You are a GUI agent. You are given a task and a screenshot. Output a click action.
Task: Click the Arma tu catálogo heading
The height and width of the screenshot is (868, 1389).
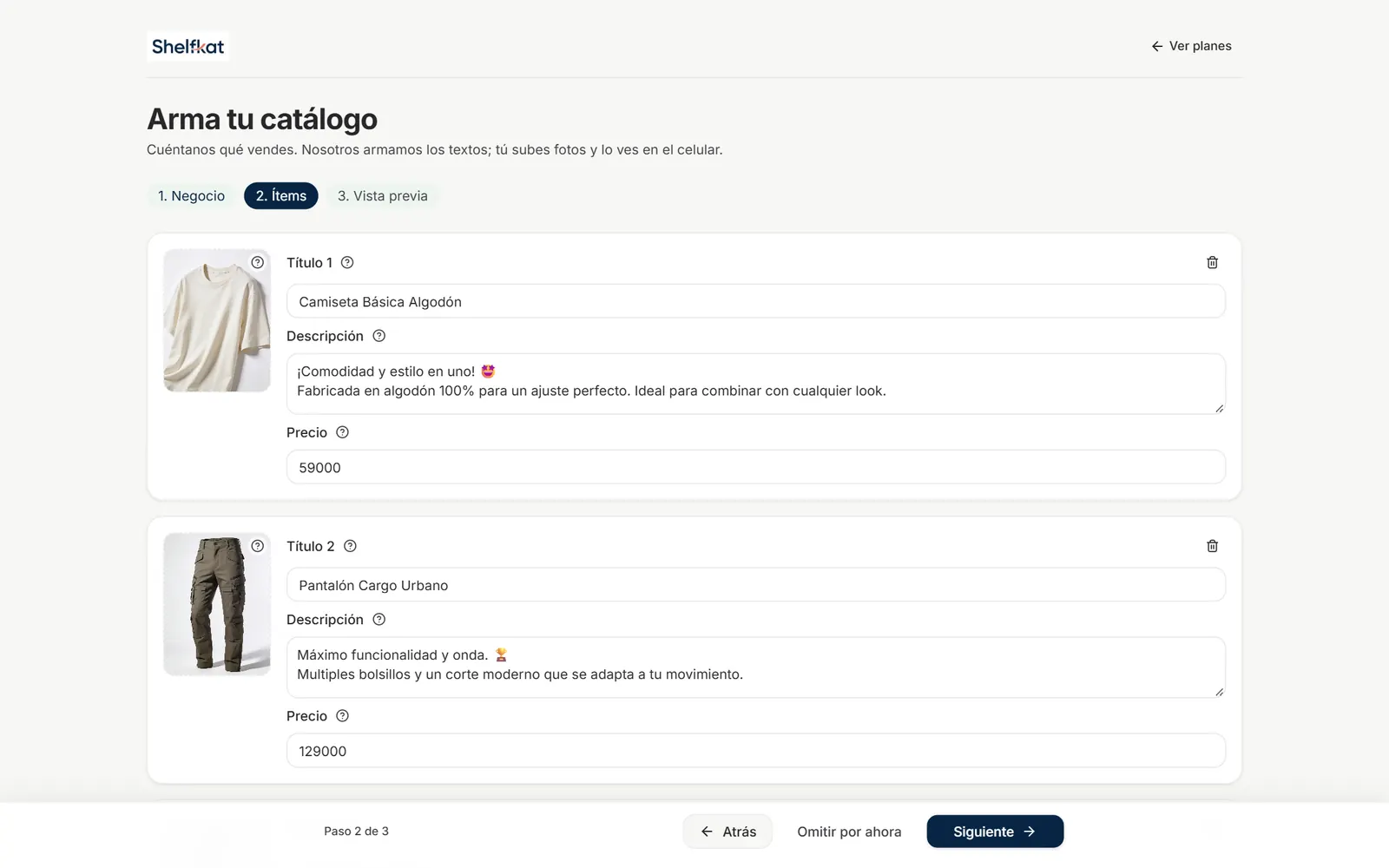point(262,119)
